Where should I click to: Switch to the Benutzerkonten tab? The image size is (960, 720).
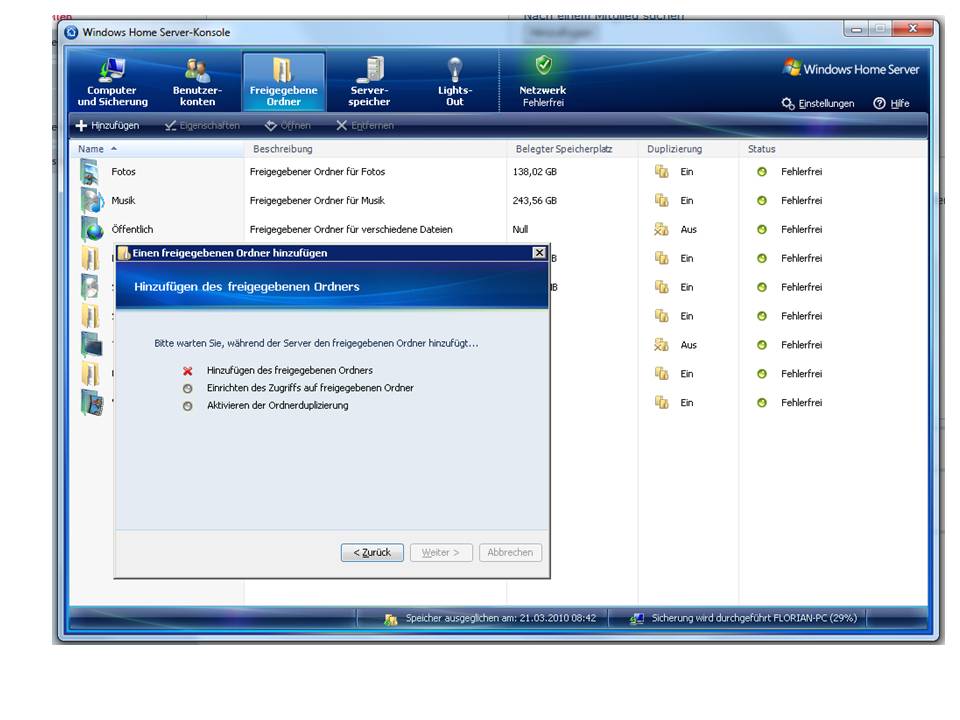pos(197,82)
